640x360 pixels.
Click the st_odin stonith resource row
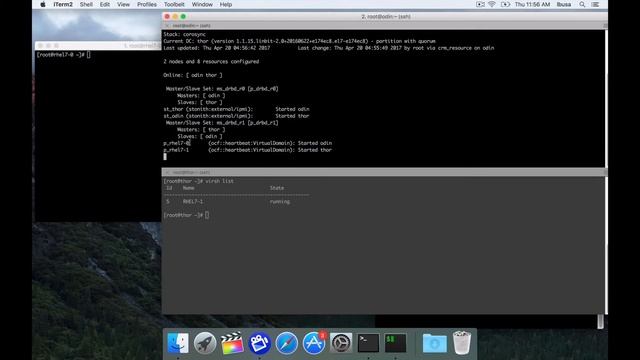click(236, 116)
